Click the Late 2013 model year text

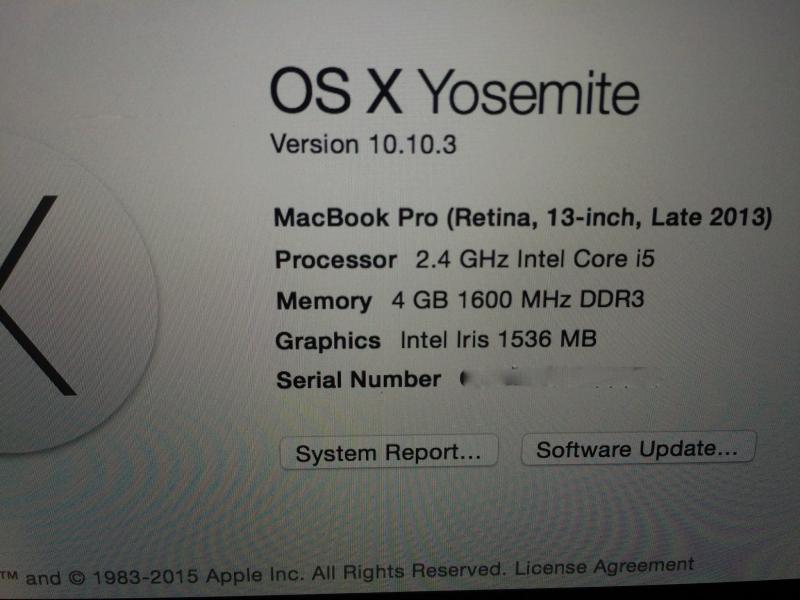coord(711,217)
